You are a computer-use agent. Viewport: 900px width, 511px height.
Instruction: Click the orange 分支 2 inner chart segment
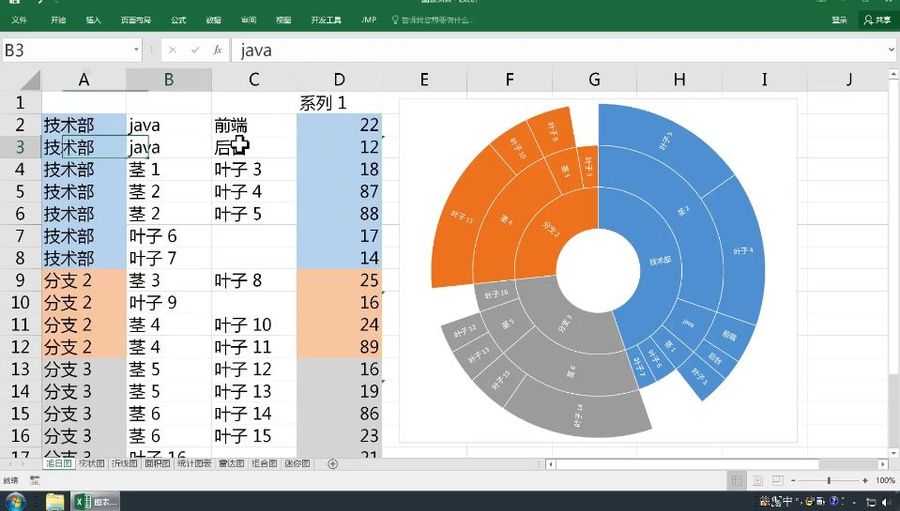click(554, 227)
